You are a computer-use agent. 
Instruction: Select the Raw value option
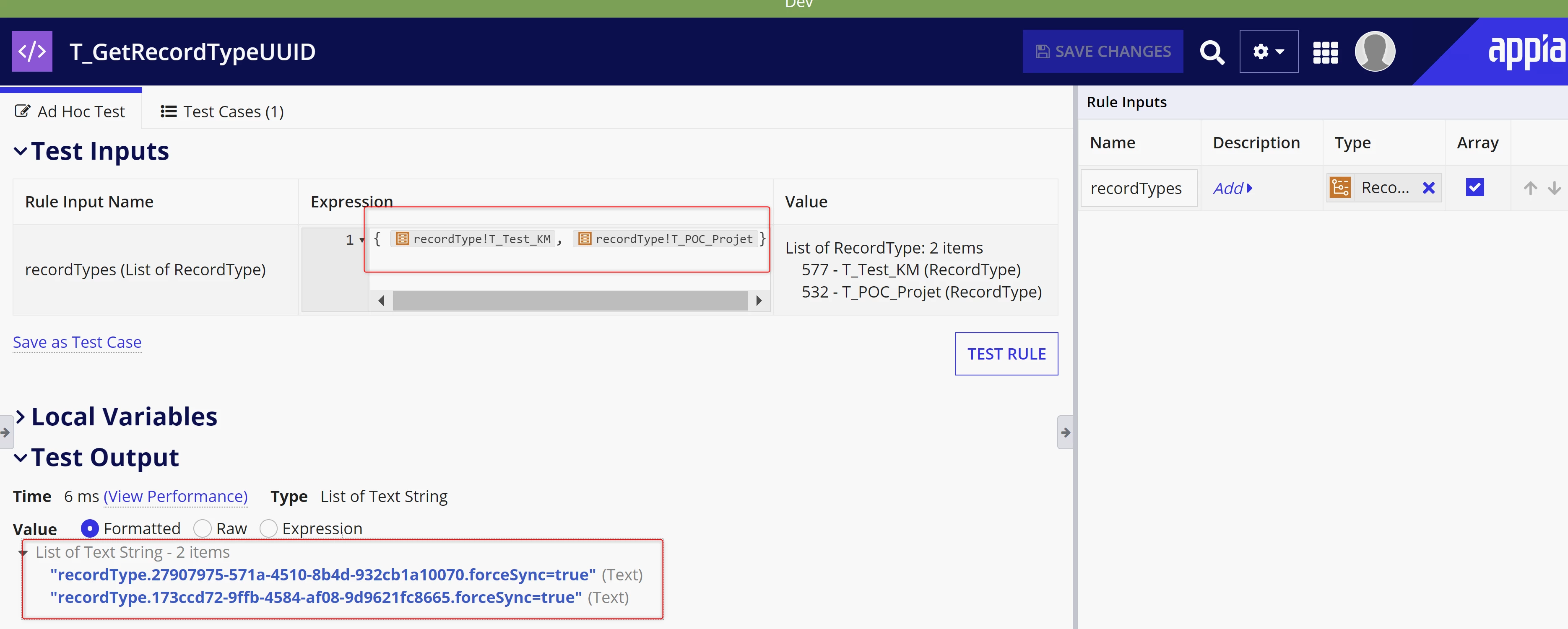[202, 529]
